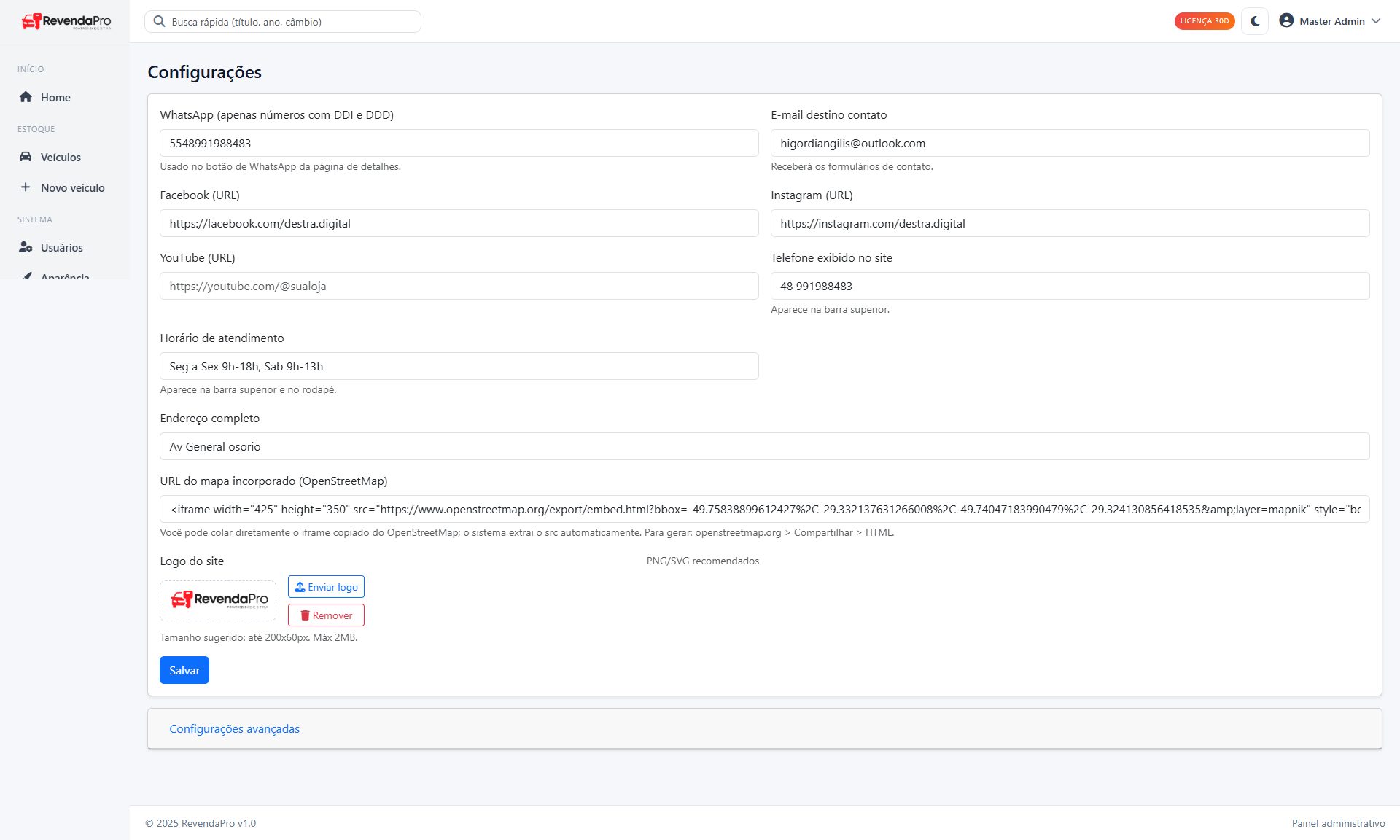Screen dimensions: 1400x840
Task: Toggle dark mode moon icon
Action: pyautogui.click(x=1255, y=21)
